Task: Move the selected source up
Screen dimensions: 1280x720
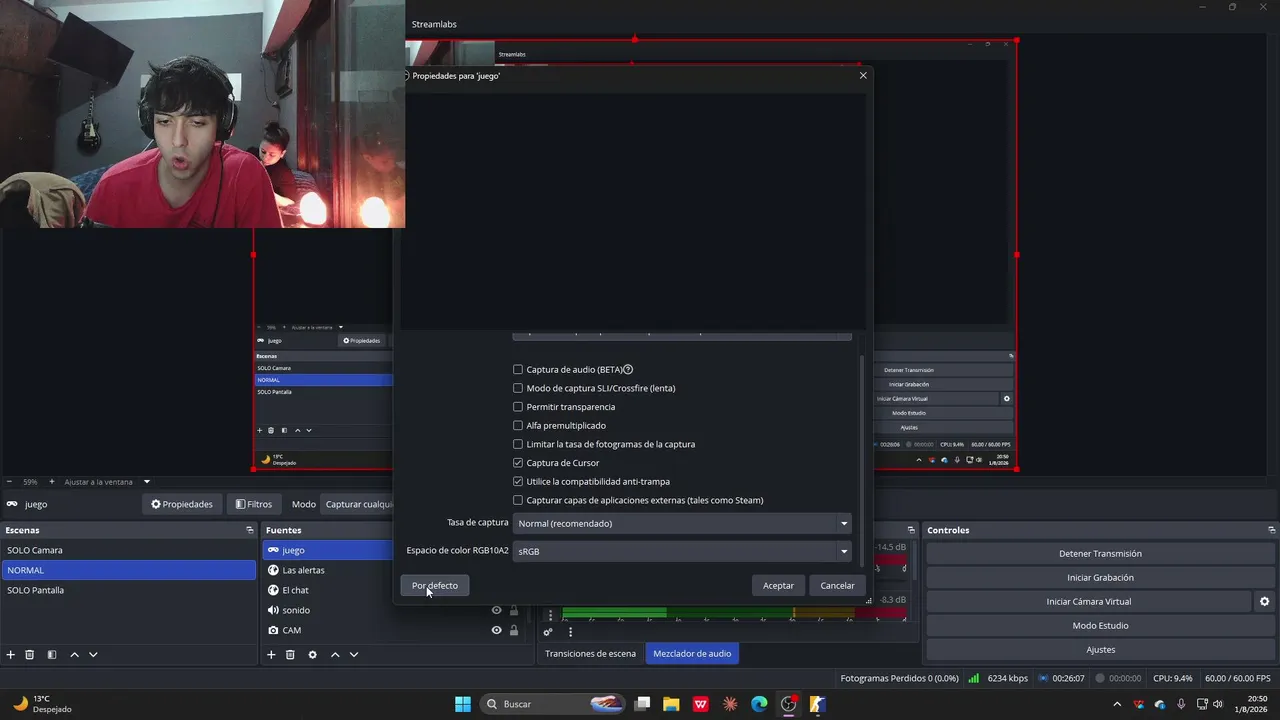Action: click(335, 655)
